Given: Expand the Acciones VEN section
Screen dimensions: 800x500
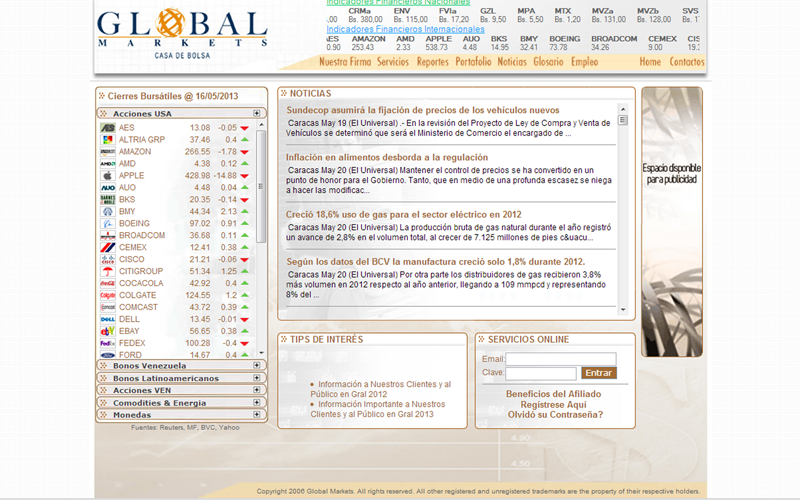Looking at the screenshot, I should [257, 390].
